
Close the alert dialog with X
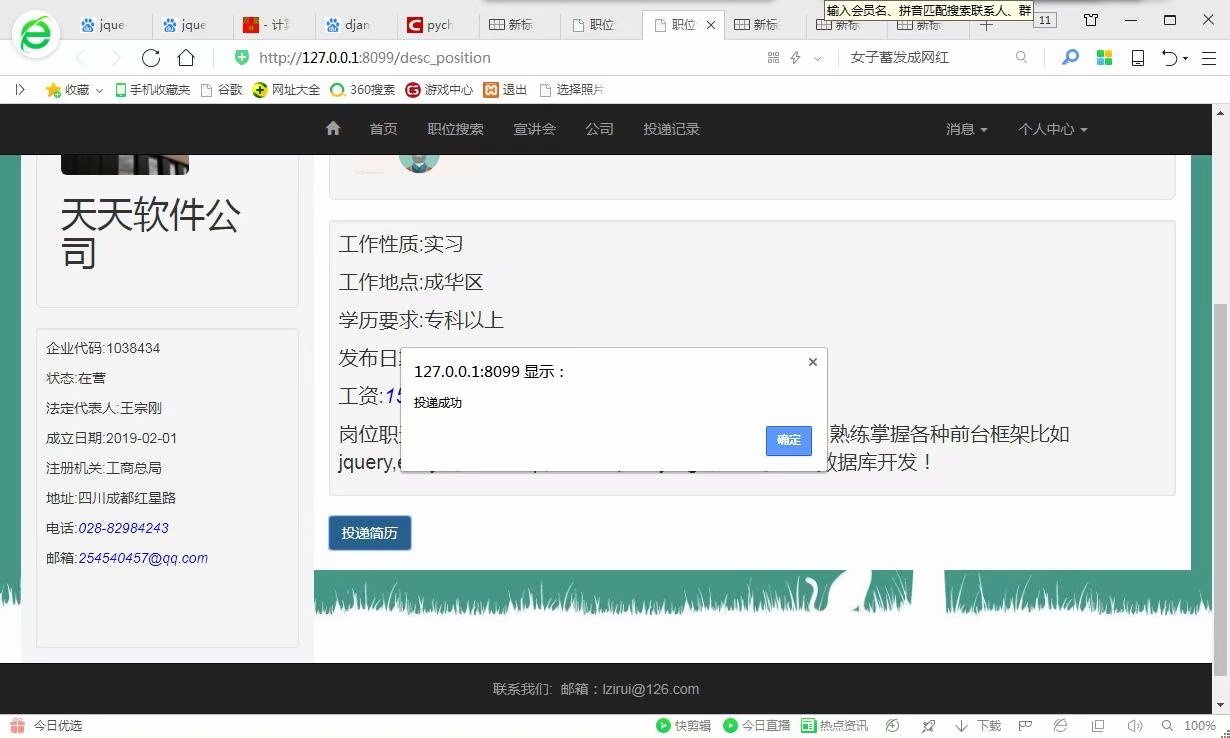coord(813,362)
